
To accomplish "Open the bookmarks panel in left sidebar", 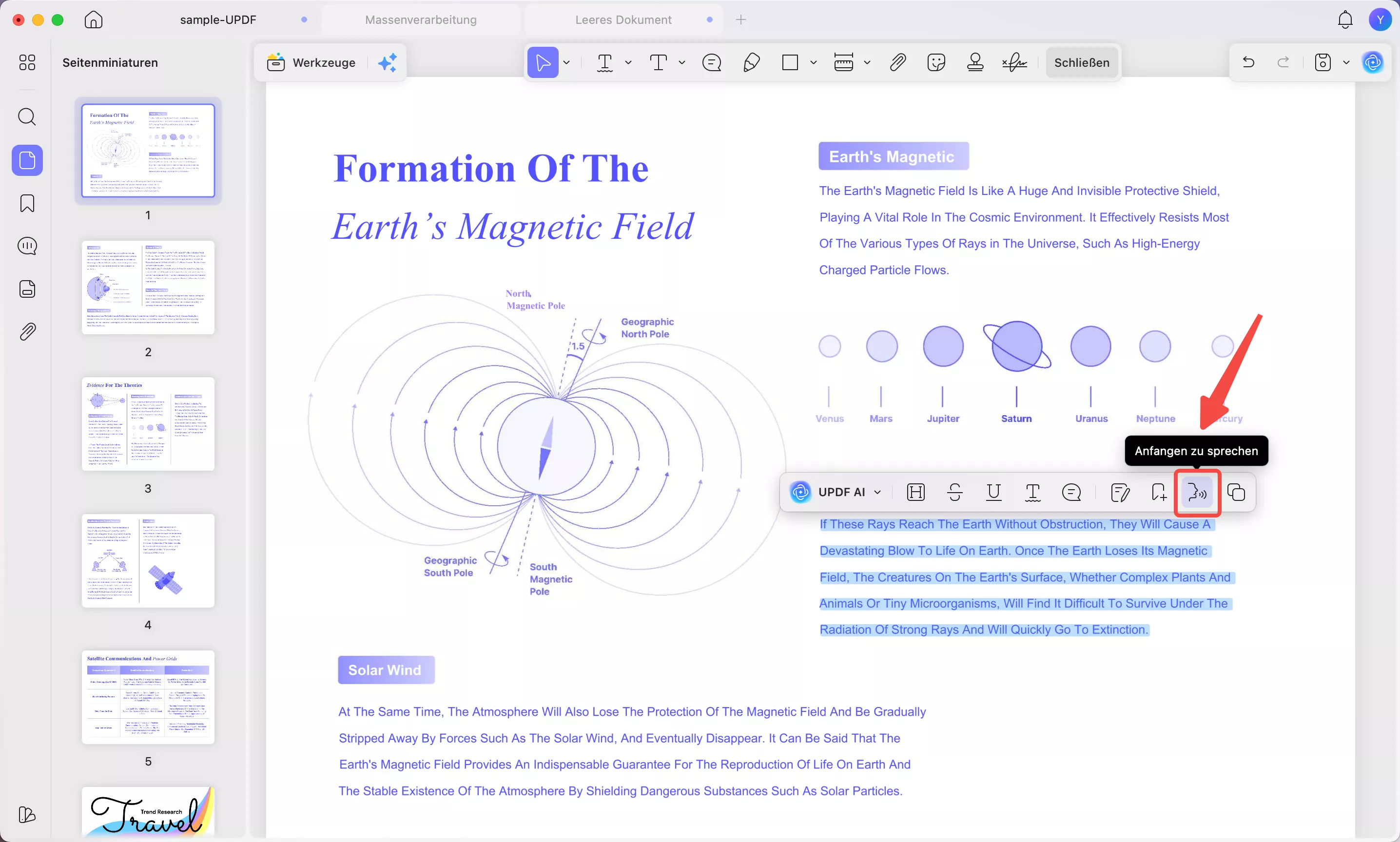I will tap(27, 203).
